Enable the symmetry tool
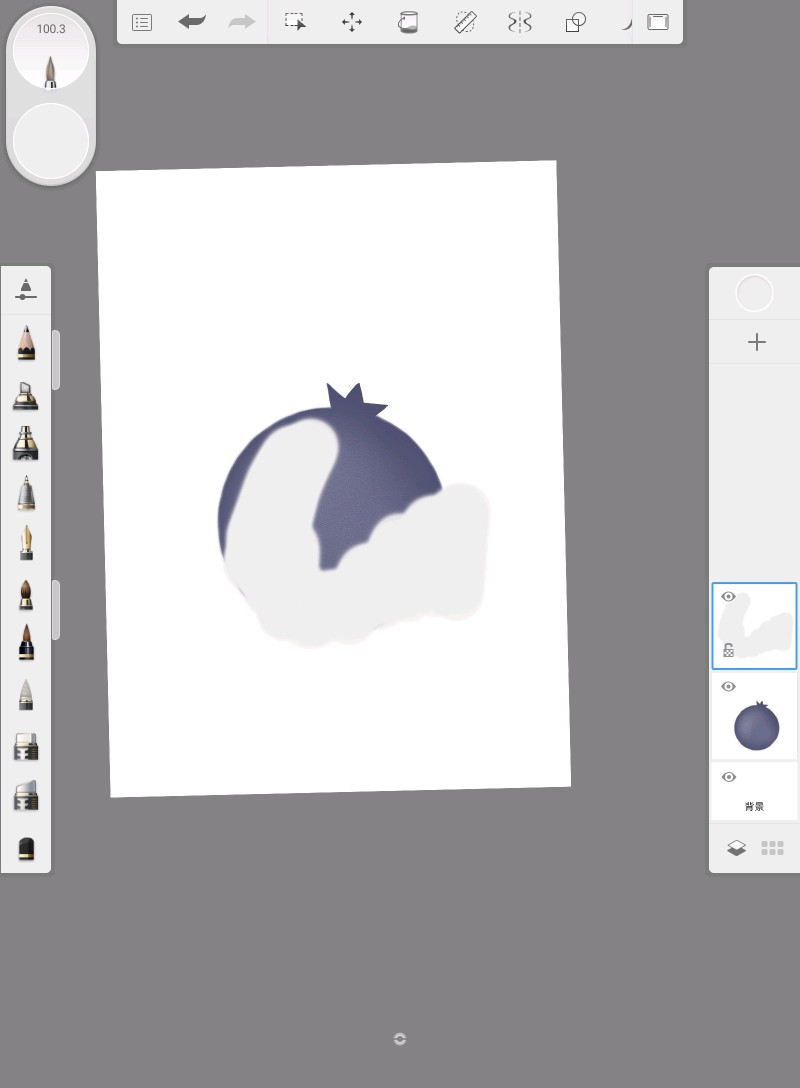Viewport: 800px width, 1088px height. 520,22
